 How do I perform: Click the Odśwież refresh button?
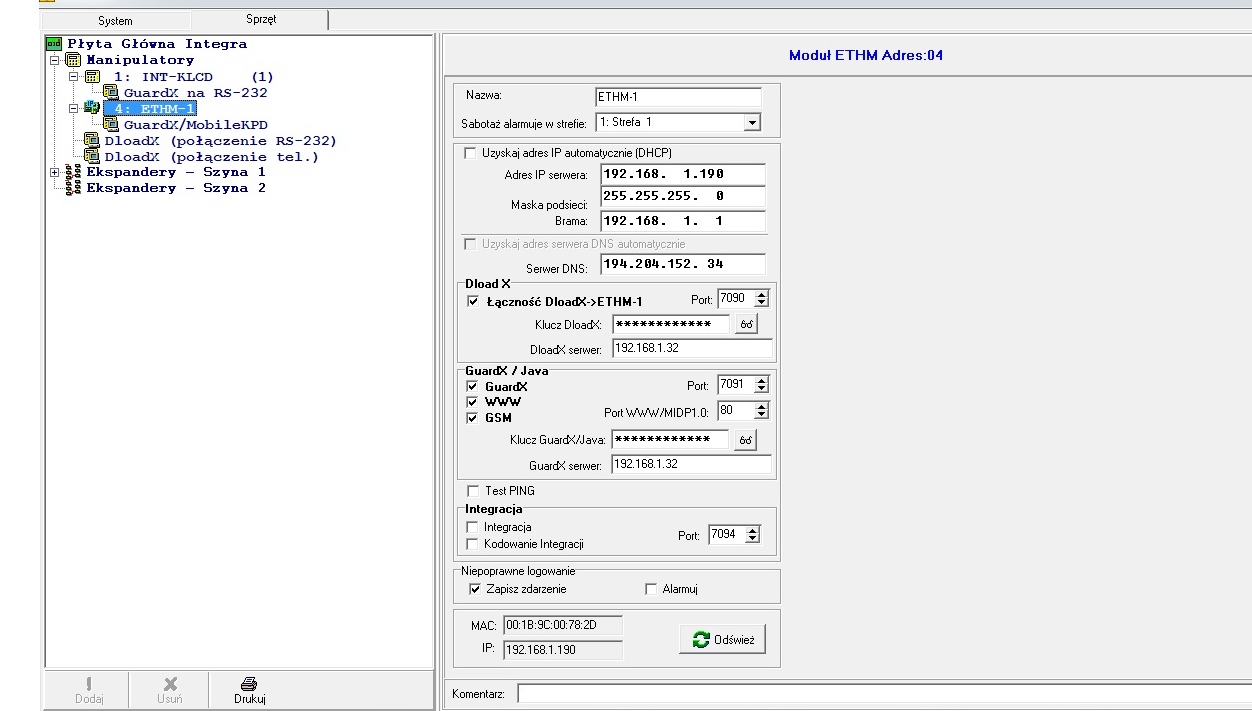(722, 639)
